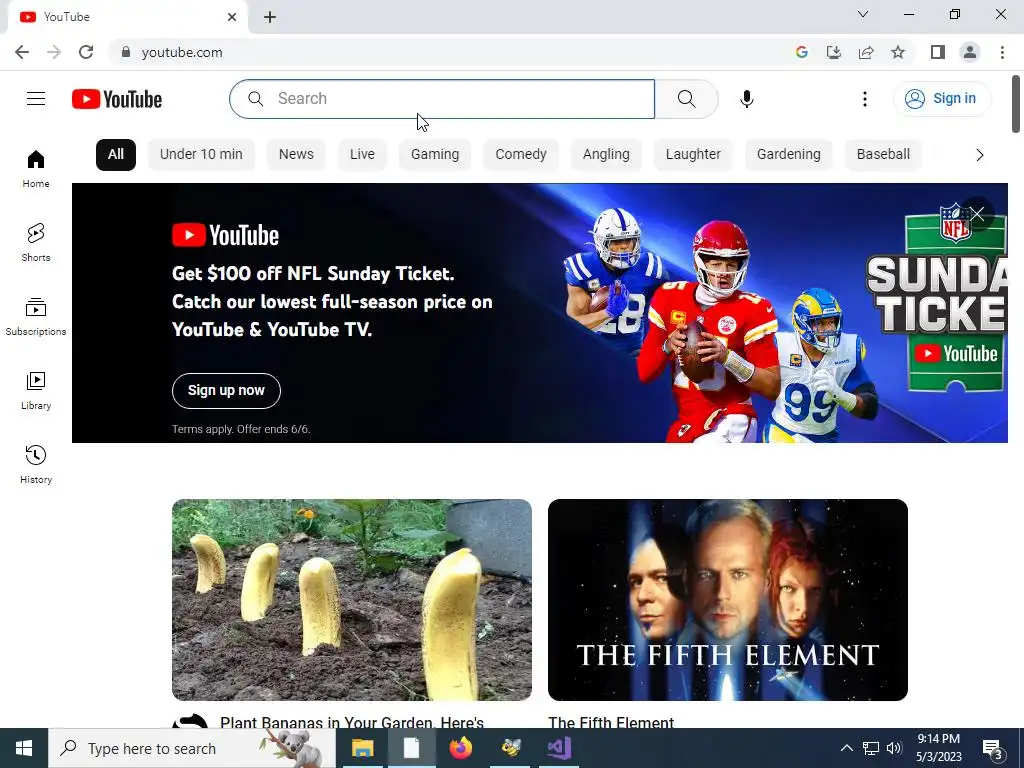Open Subscriptions from sidebar
The width and height of the screenshot is (1024, 768).
(x=36, y=317)
